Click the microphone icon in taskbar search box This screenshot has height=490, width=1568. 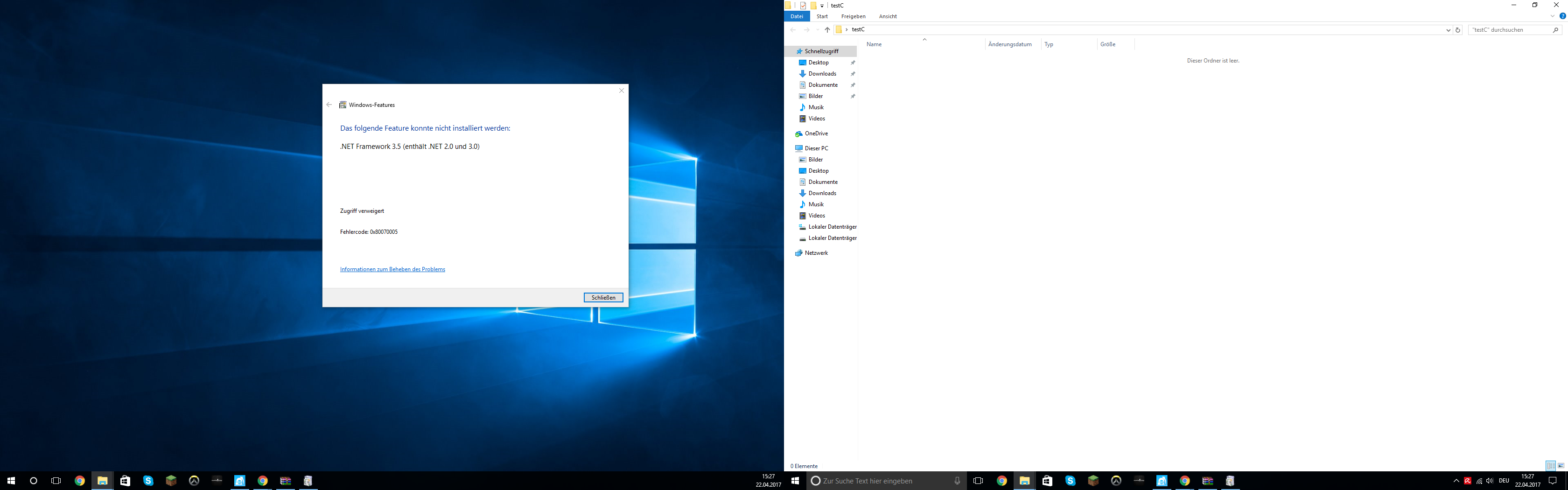point(957,481)
